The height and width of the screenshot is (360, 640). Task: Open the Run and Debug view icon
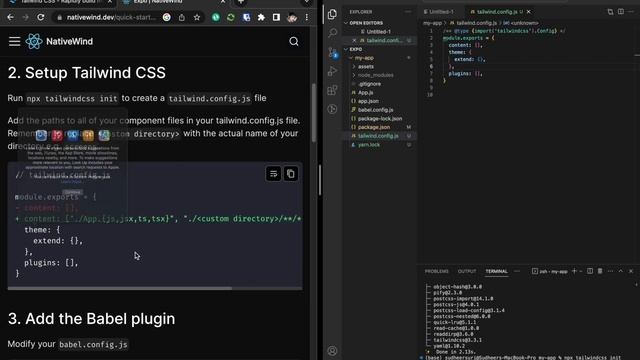[x=332, y=71]
